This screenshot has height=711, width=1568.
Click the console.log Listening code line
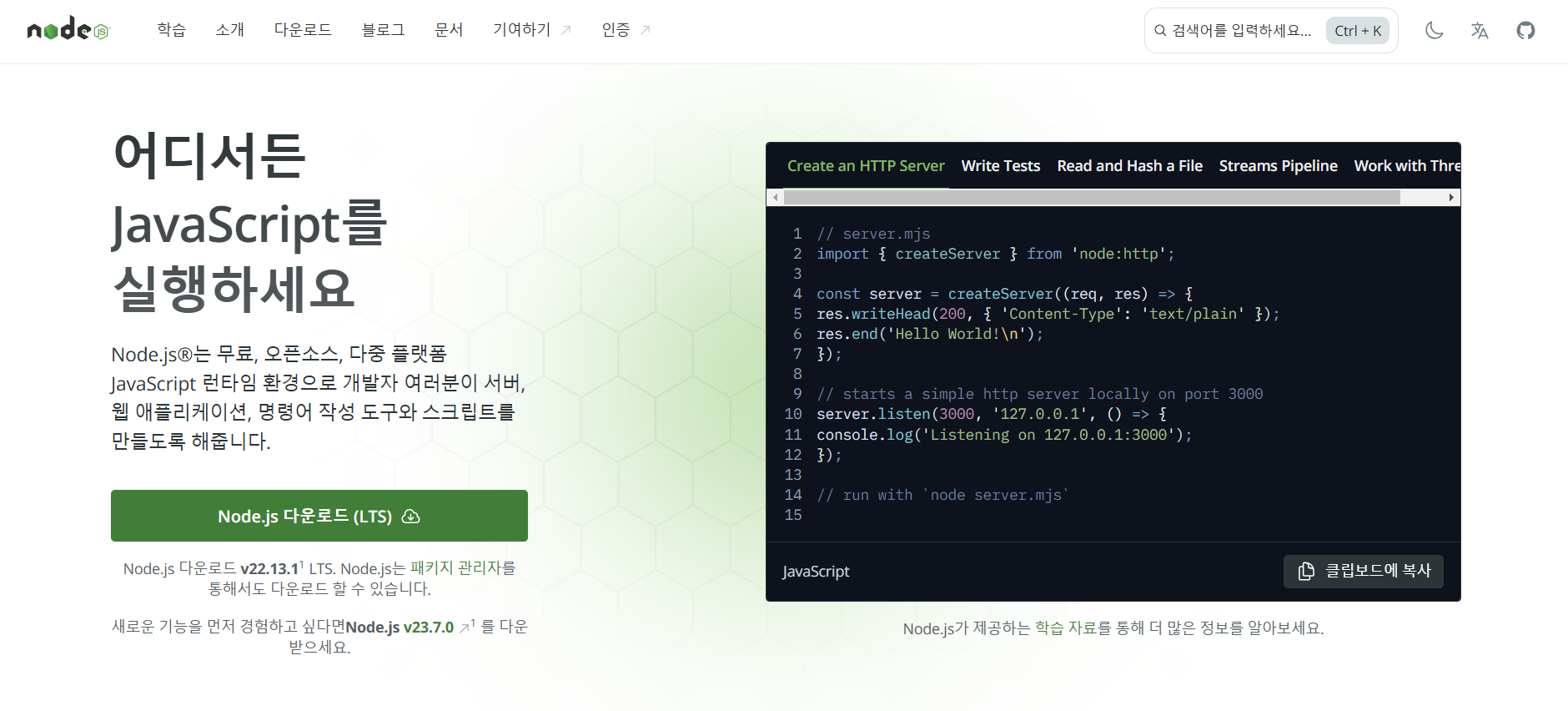click(x=1004, y=435)
